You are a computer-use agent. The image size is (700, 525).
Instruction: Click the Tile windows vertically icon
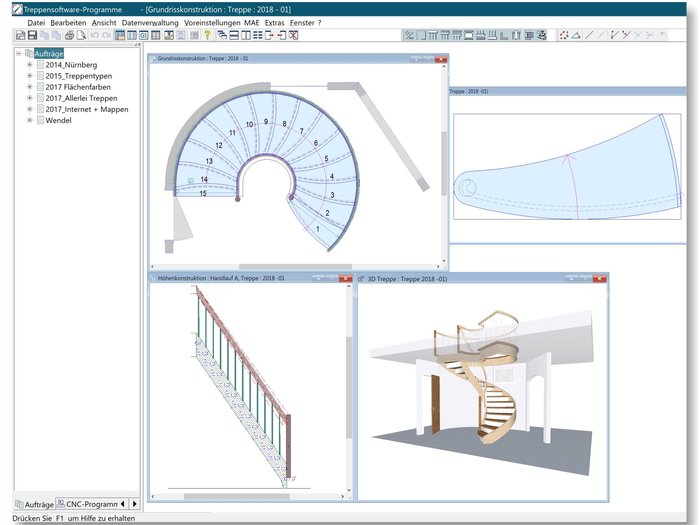[x=246, y=35]
